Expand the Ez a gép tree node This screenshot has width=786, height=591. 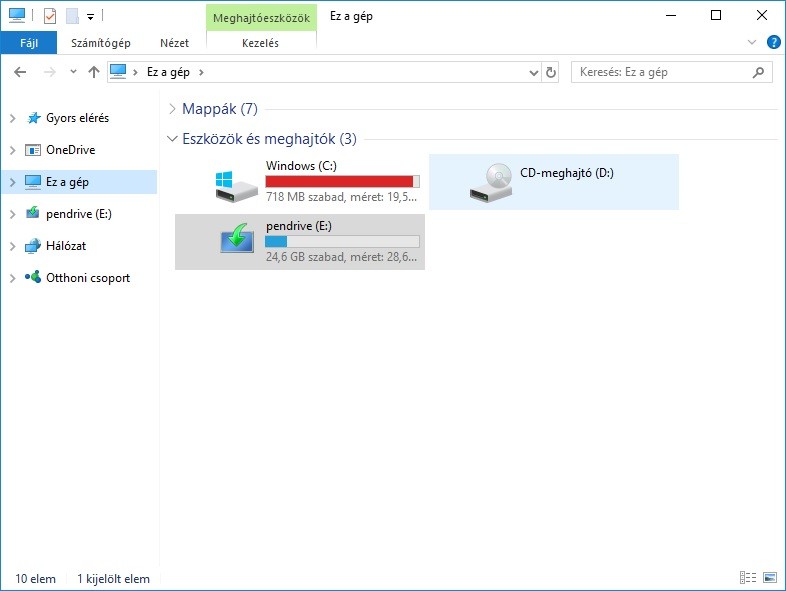[13, 182]
